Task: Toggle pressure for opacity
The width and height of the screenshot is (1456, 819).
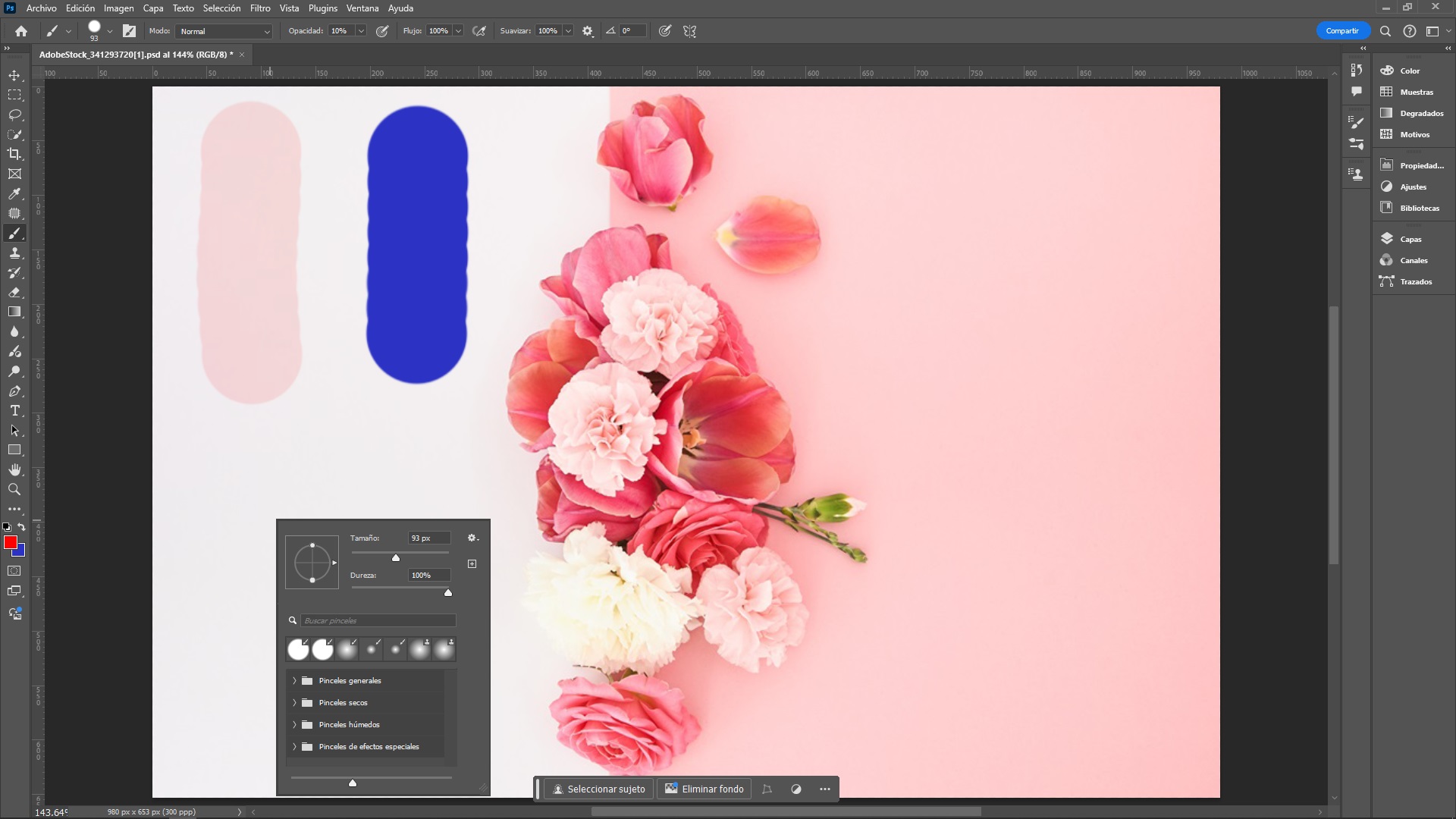Action: point(383,31)
